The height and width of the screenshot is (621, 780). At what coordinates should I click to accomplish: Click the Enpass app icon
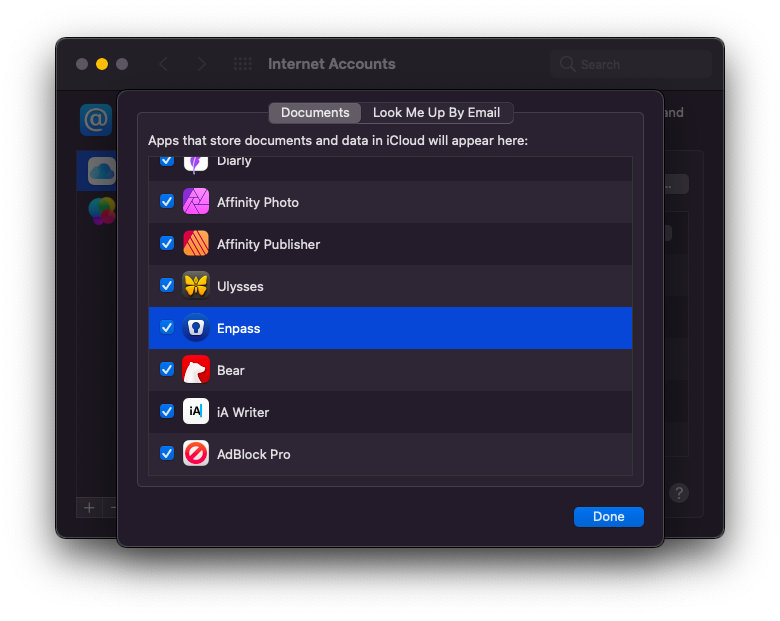195,327
